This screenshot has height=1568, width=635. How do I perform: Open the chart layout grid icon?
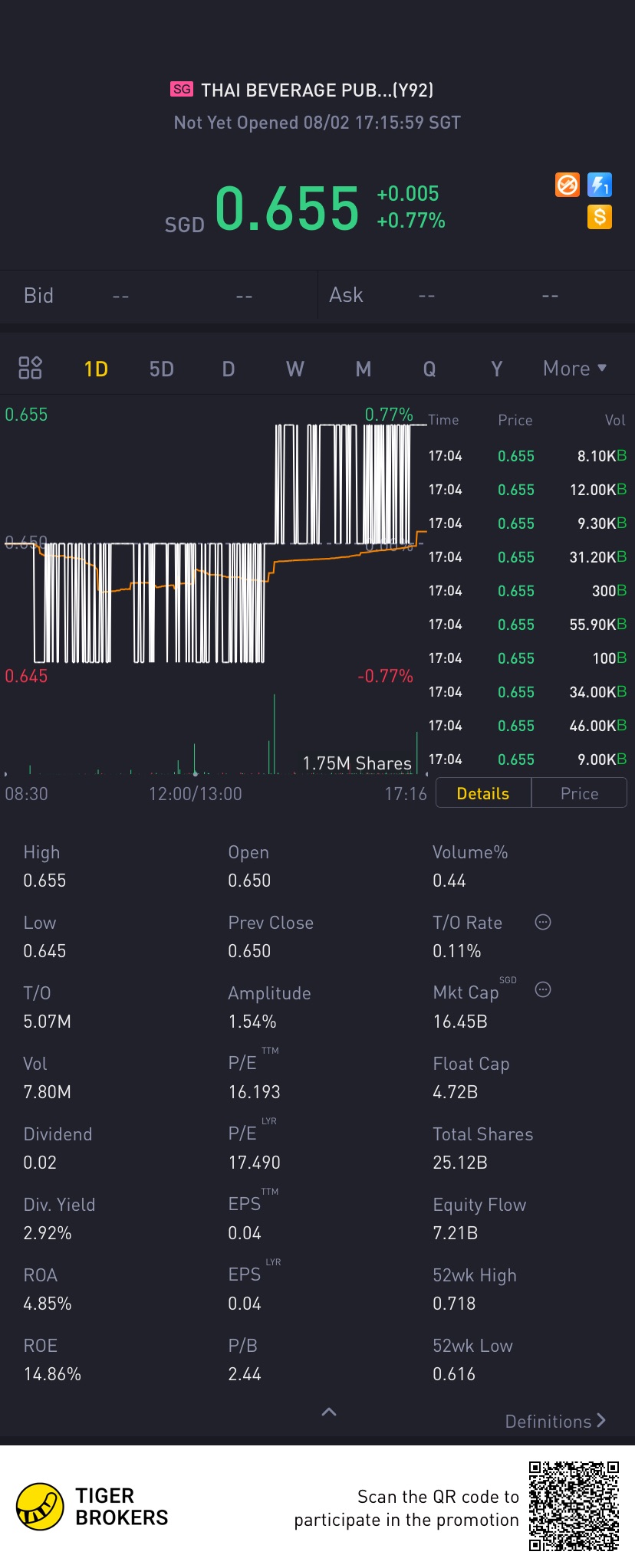click(30, 368)
